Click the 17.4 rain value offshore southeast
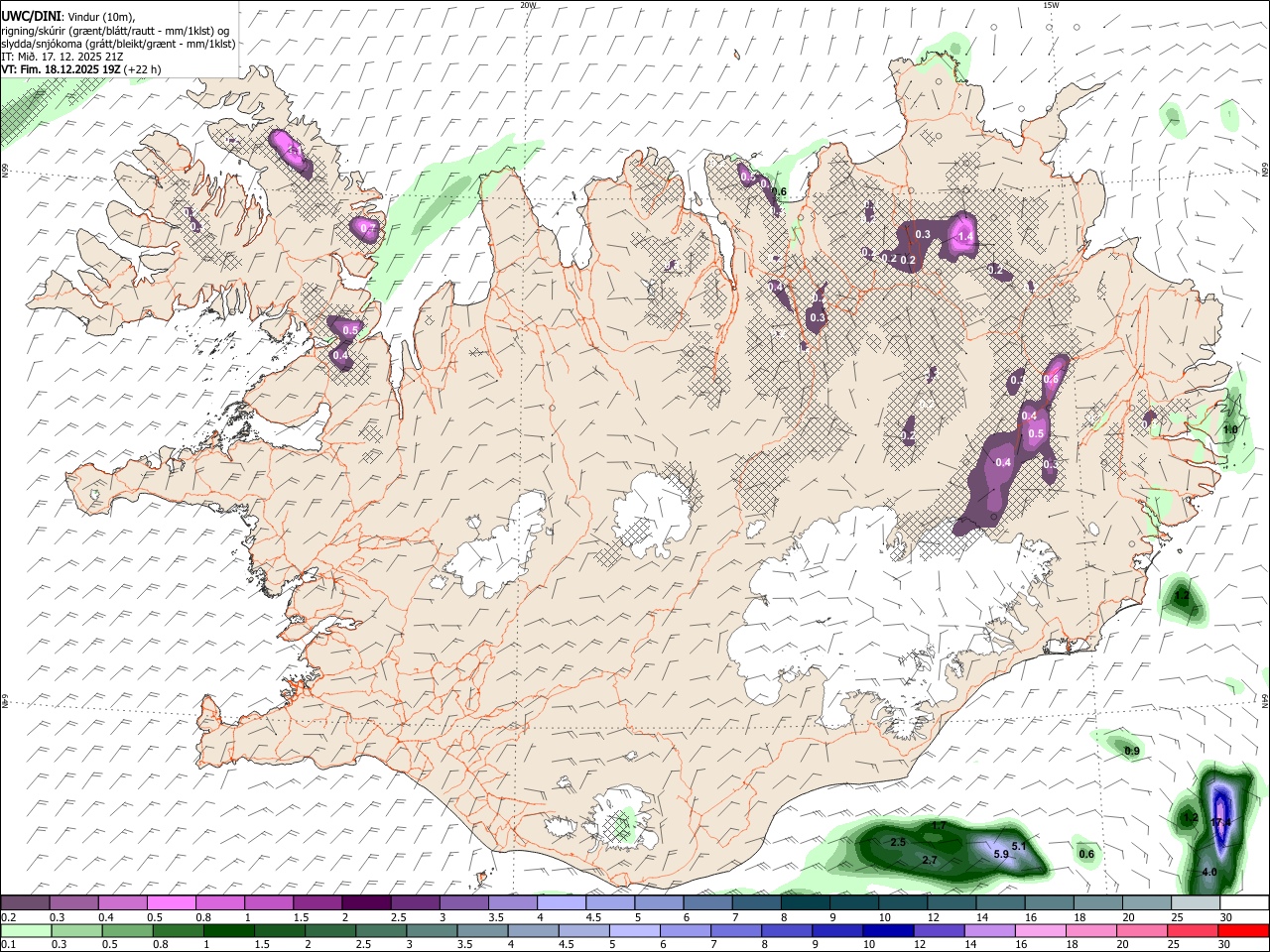 pos(1220,823)
